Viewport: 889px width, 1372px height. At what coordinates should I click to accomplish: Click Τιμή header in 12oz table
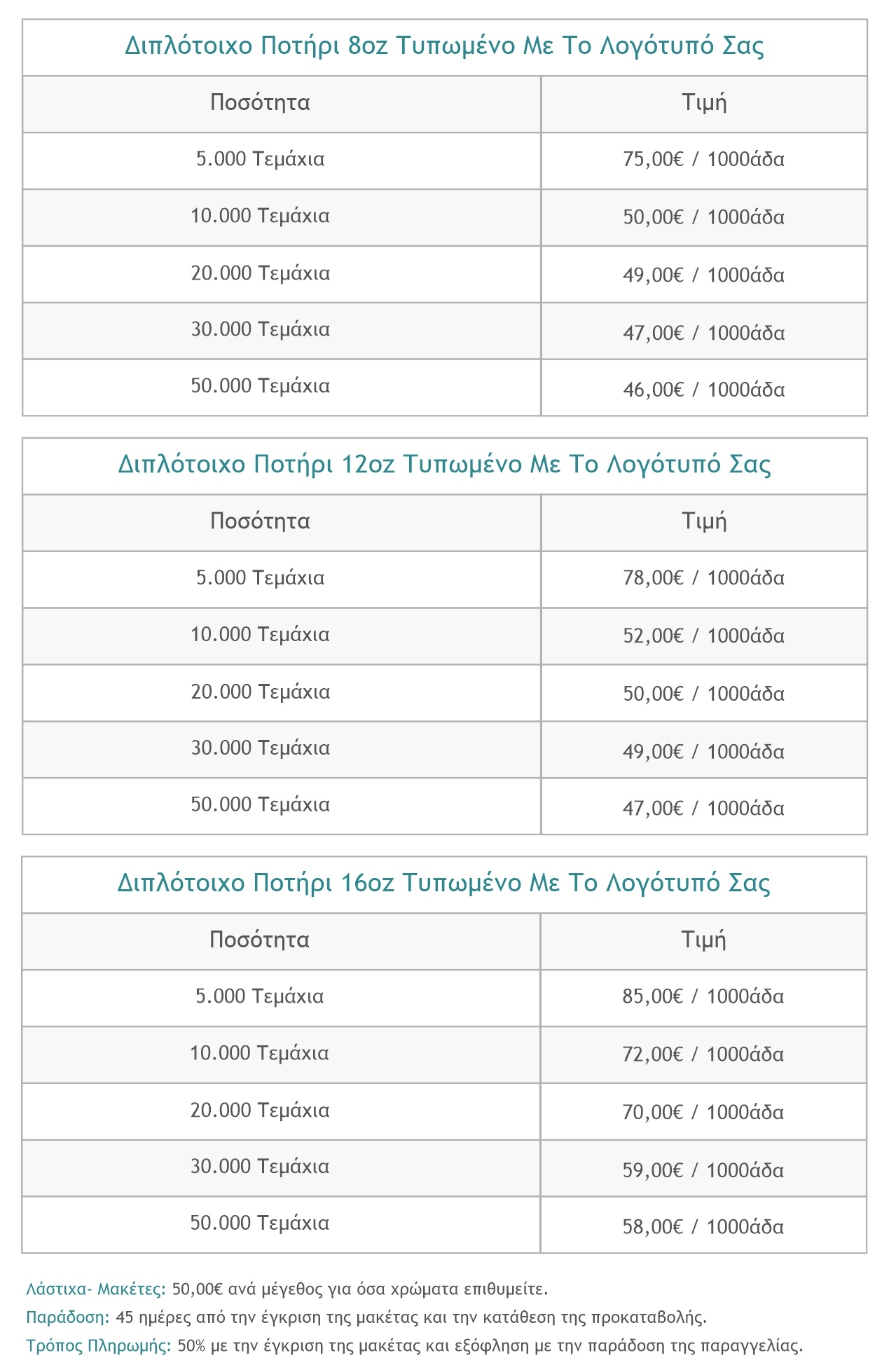704,521
